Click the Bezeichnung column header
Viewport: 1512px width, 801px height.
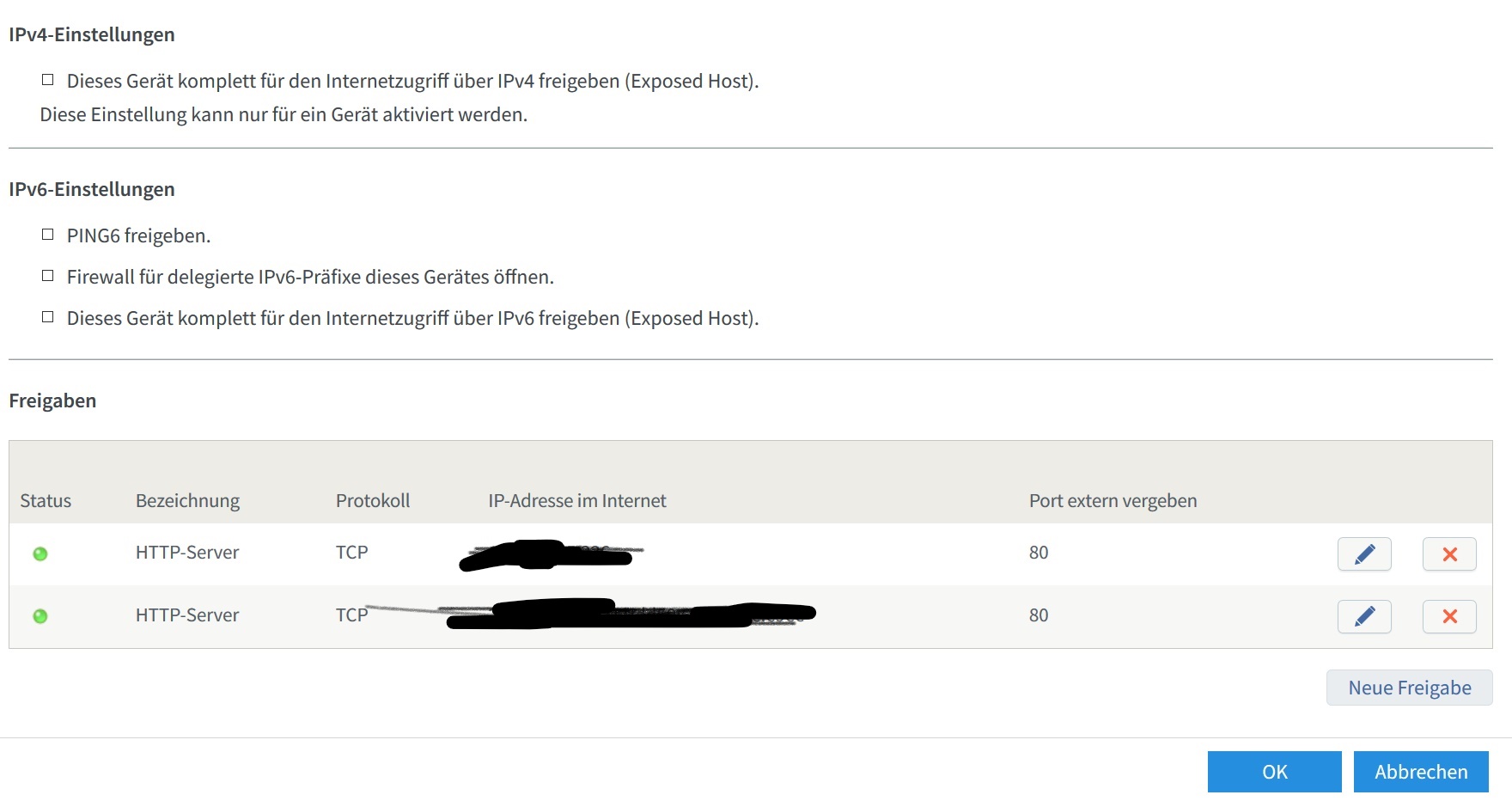(x=187, y=501)
